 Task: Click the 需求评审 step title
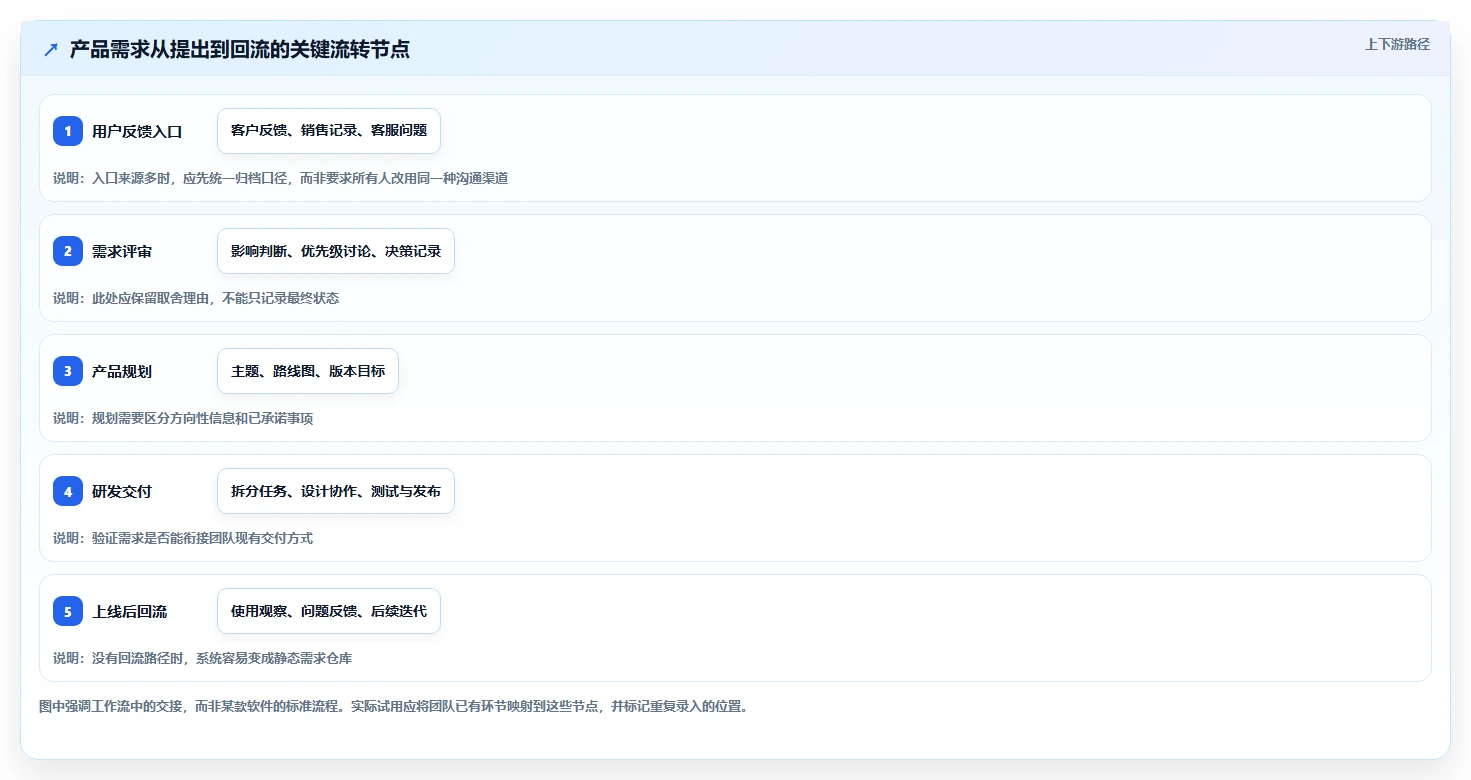point(122,251)
